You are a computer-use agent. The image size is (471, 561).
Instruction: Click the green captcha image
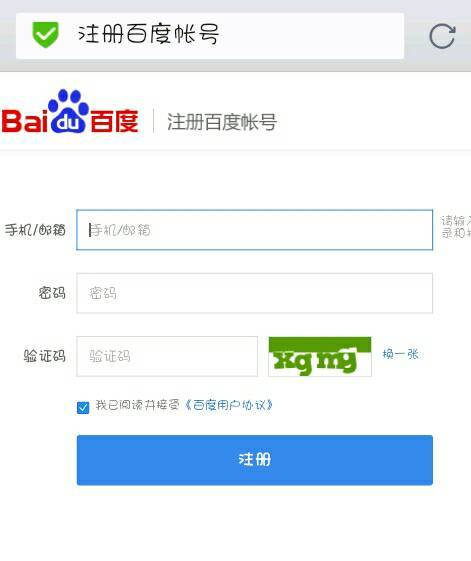320,356
